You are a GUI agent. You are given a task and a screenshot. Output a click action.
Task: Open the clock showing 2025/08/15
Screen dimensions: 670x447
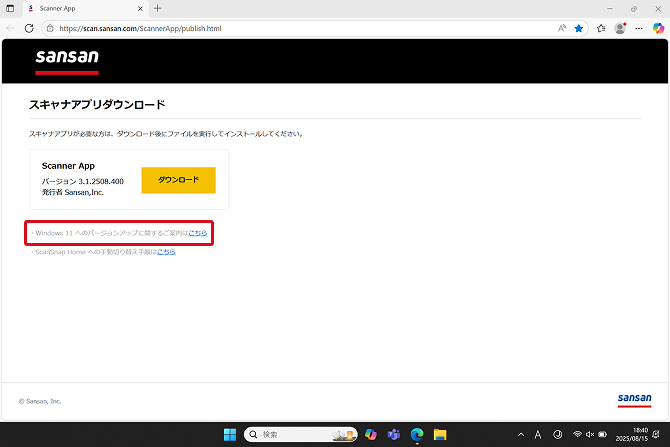632,435
